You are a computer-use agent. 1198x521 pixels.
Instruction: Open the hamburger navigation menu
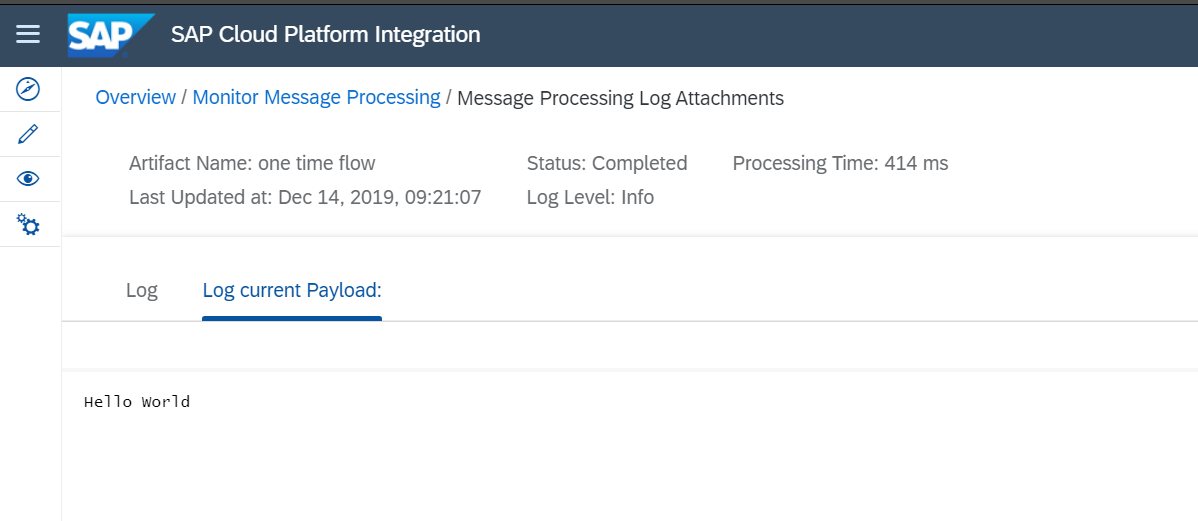[28, 34]
